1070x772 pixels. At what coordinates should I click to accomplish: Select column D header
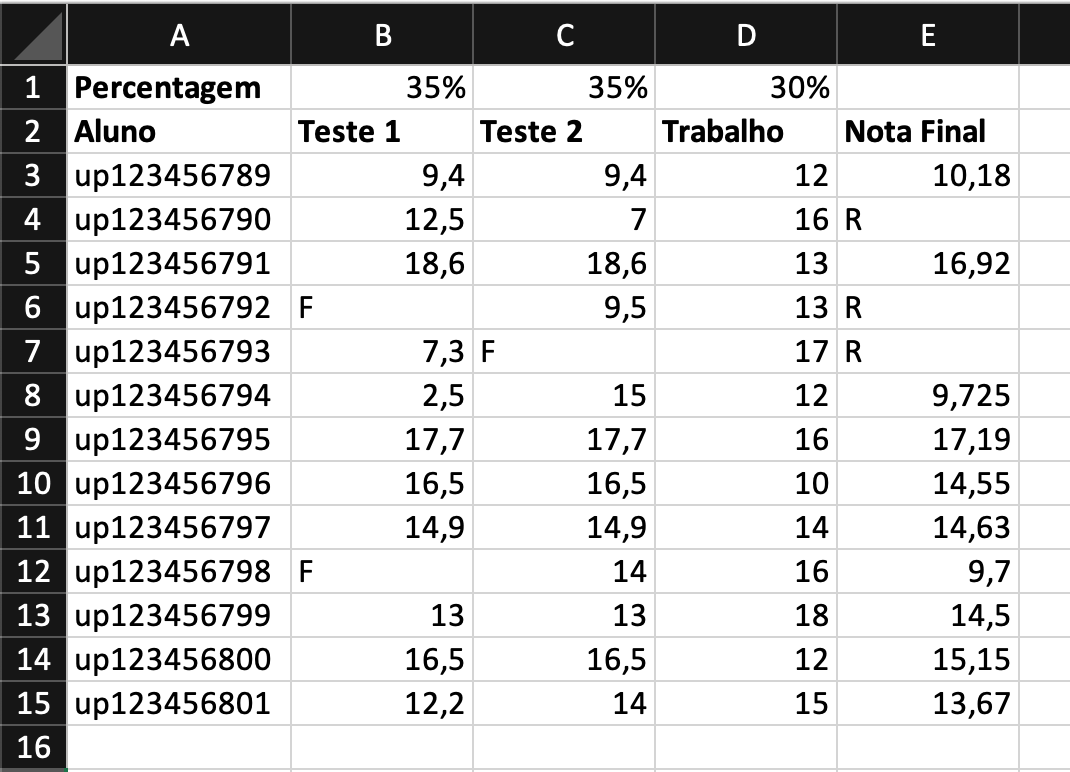tap(746, 35)
